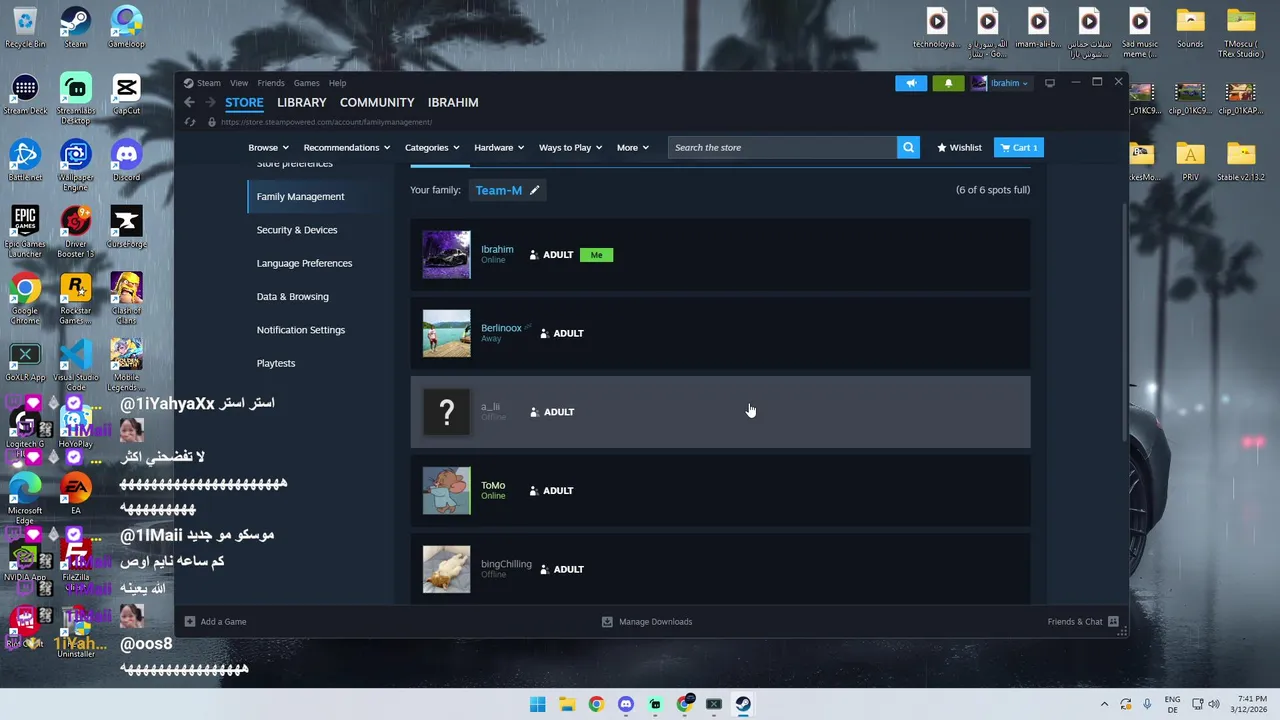The height and width of the screenshot is (720, 1280).
Task: Open the Team-M family name link
Action: click(x=499, y=190)
